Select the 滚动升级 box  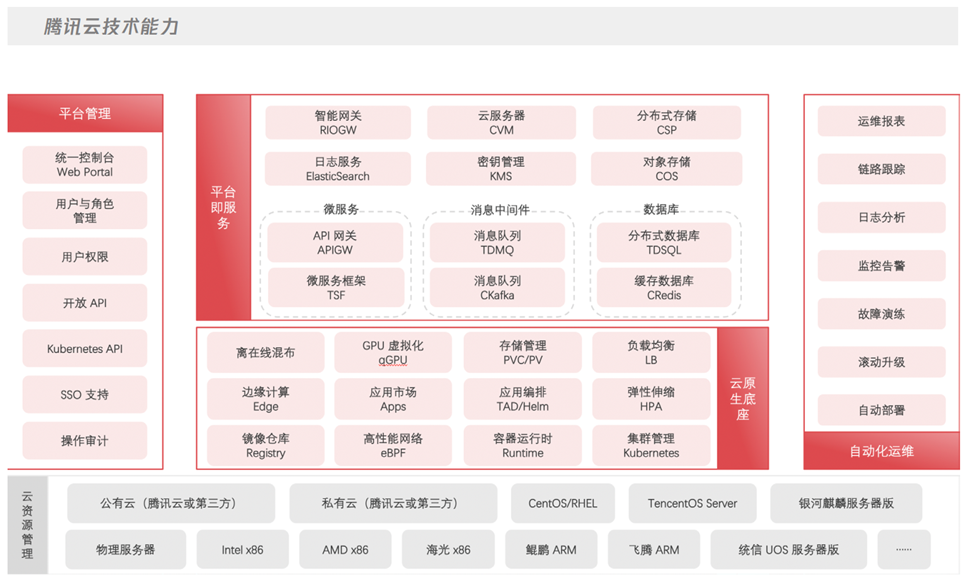pos(882,363)
